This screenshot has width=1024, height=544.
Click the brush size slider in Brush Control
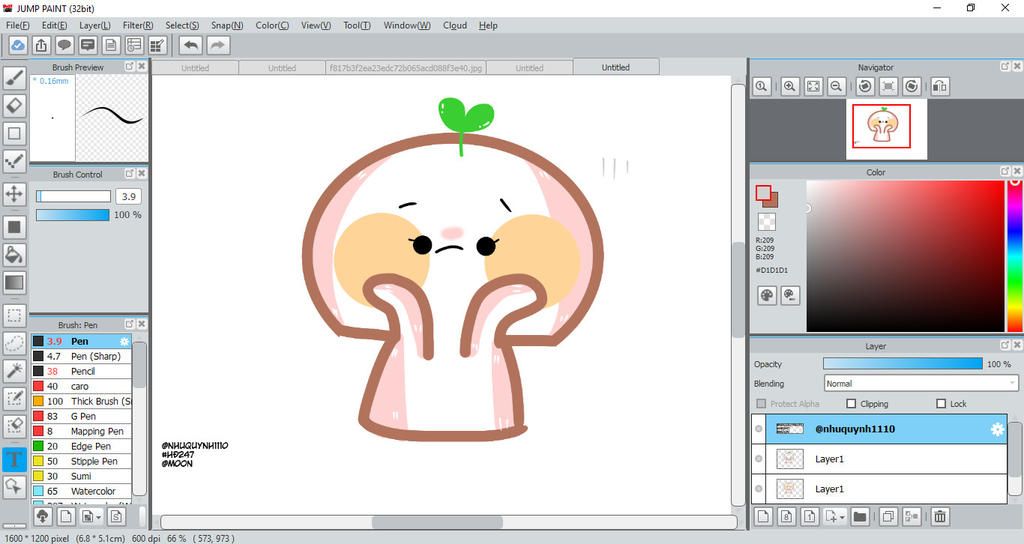pos(73,196)
